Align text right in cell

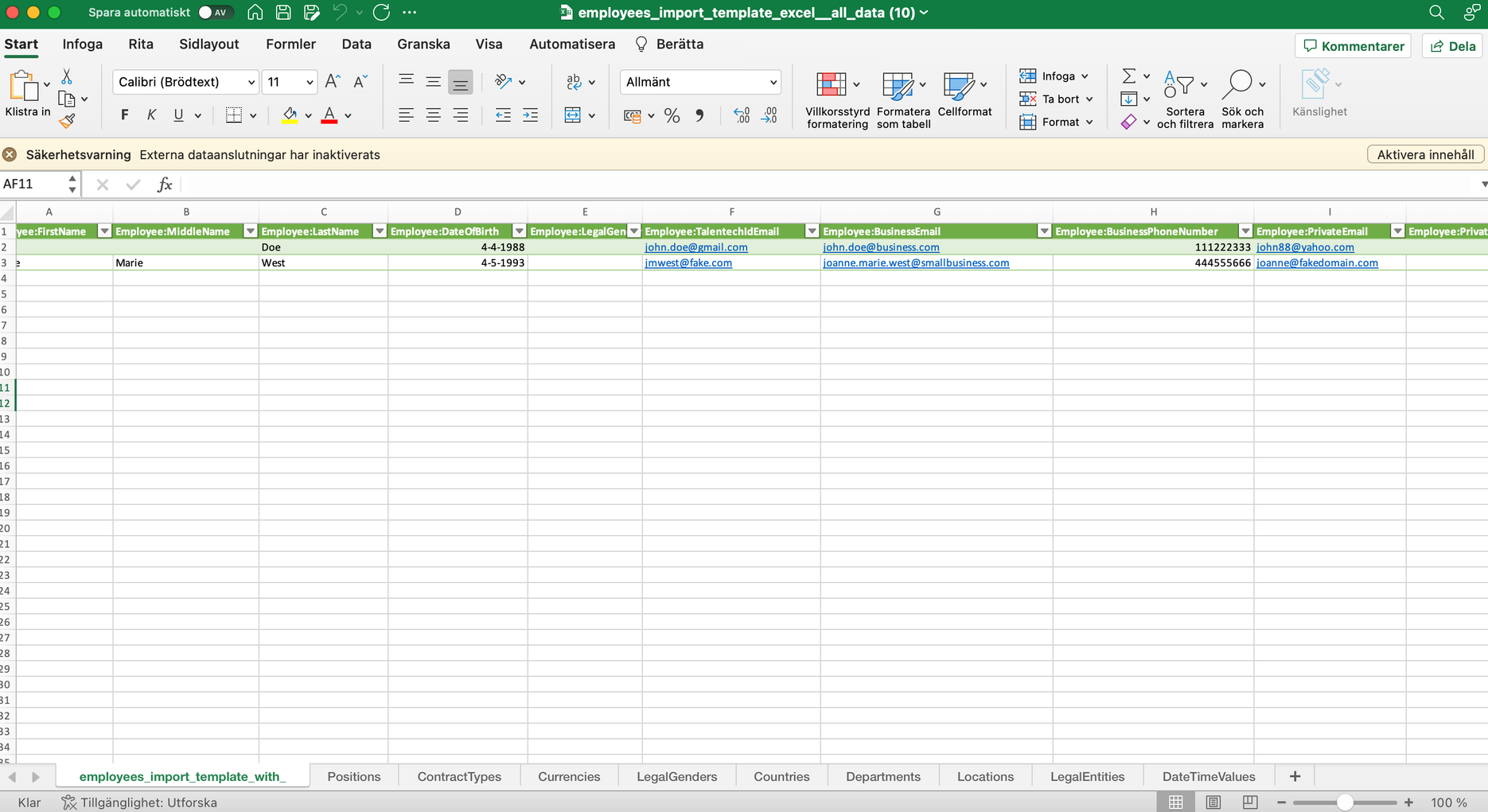[x=460, y=115]
